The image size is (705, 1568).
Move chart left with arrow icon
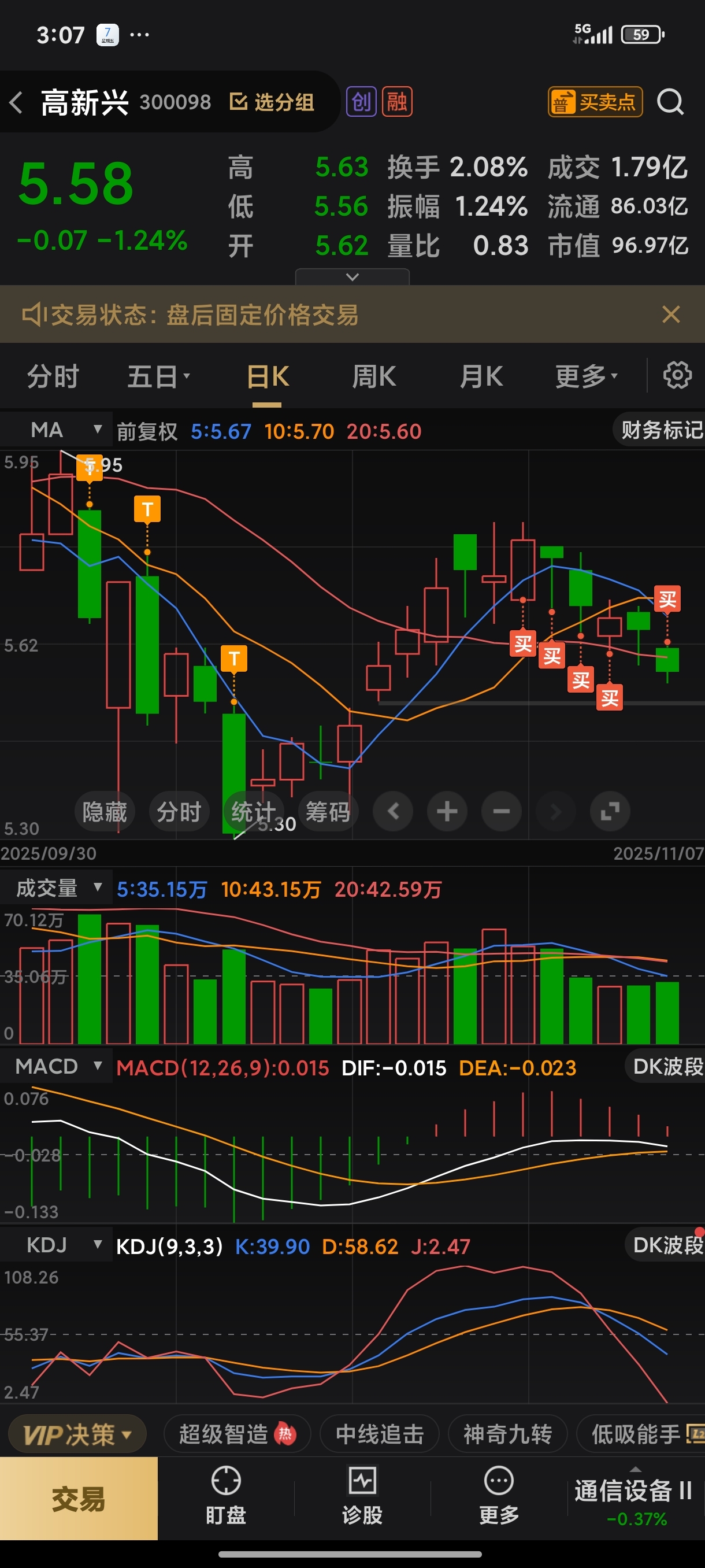click(x=393, y=811)
